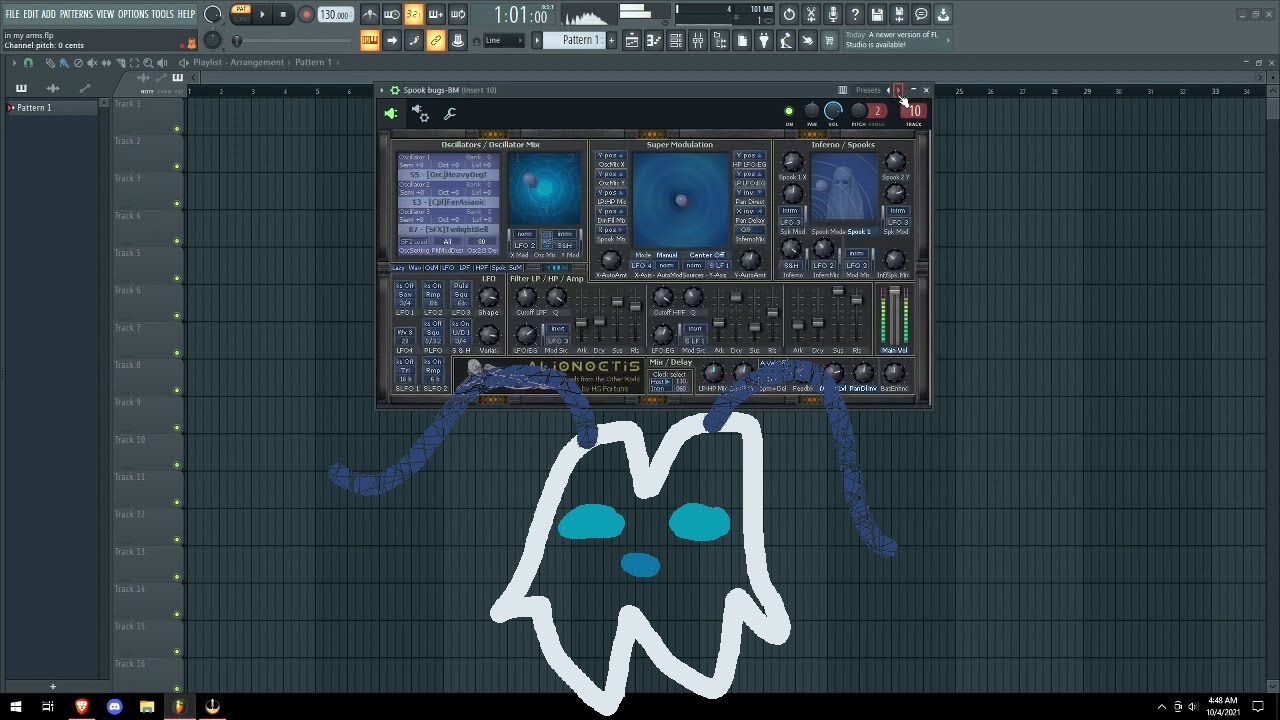Open the playlist view icon
Viewport: 1280px width, 720px height.
tap(632, 40)
